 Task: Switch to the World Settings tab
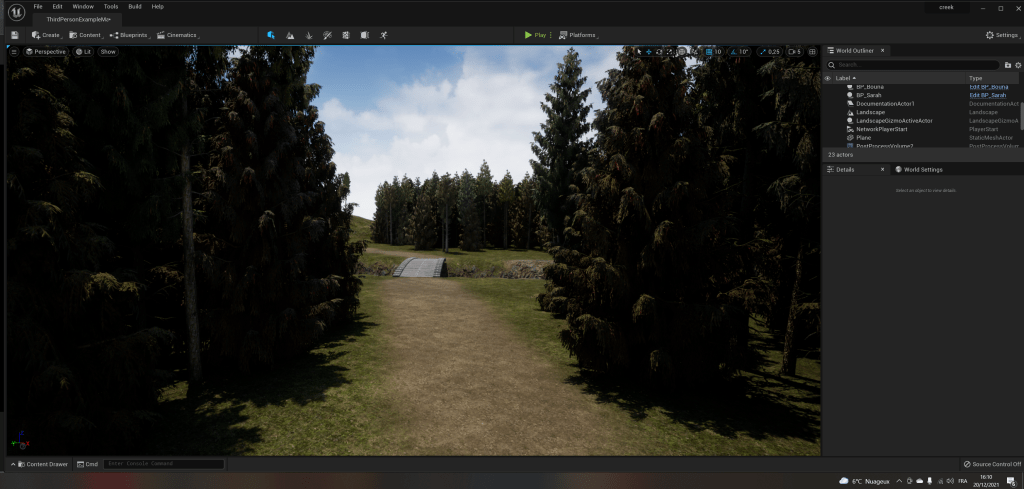point(919,170)
